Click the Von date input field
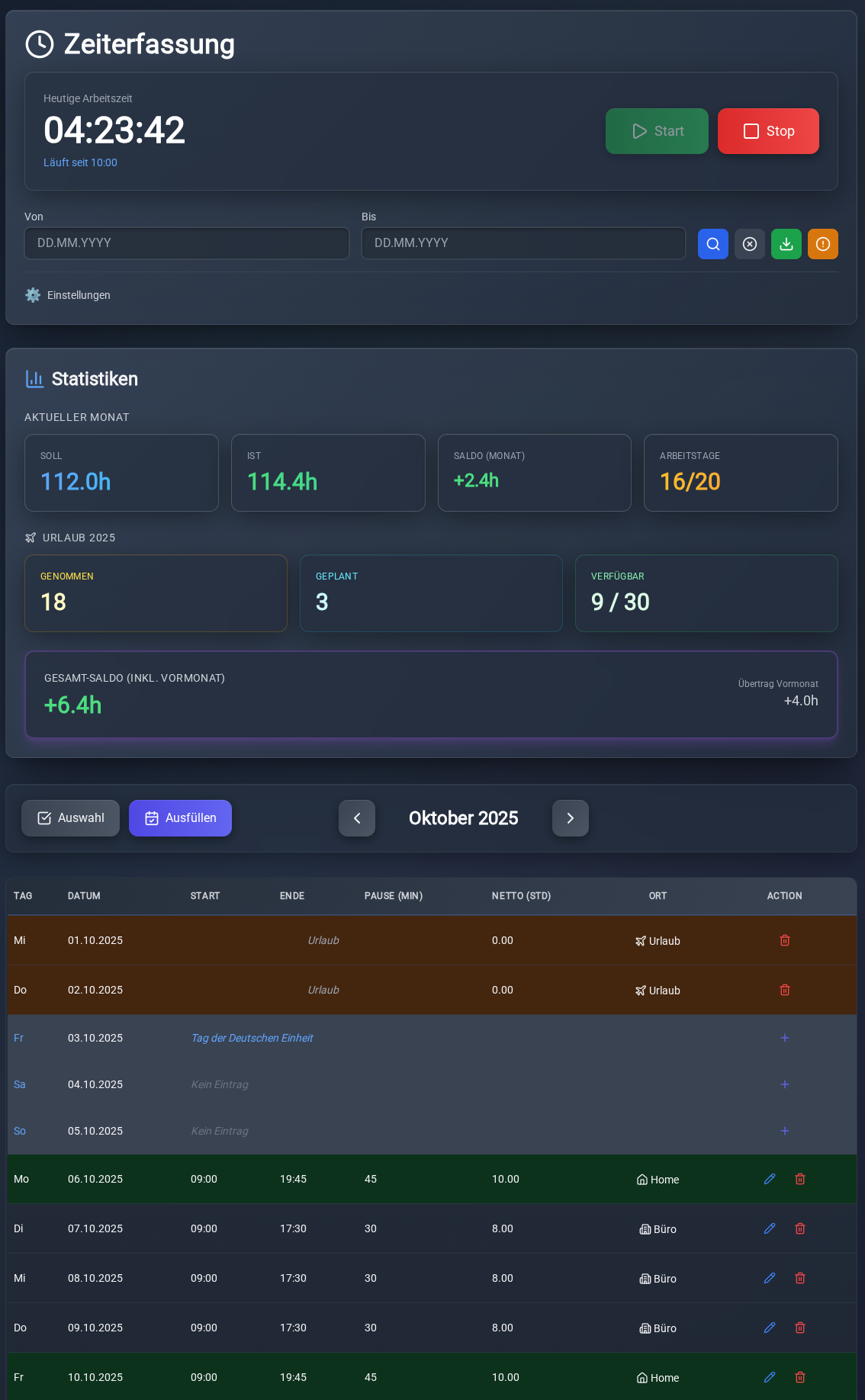This screenshot has width=865, height=1400. point(186,243)
